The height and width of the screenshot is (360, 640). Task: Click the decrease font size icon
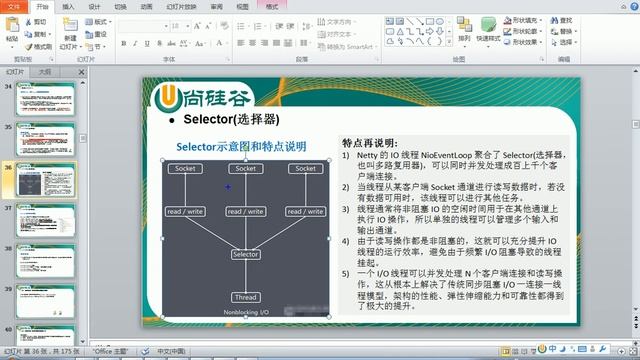point(208,26)
